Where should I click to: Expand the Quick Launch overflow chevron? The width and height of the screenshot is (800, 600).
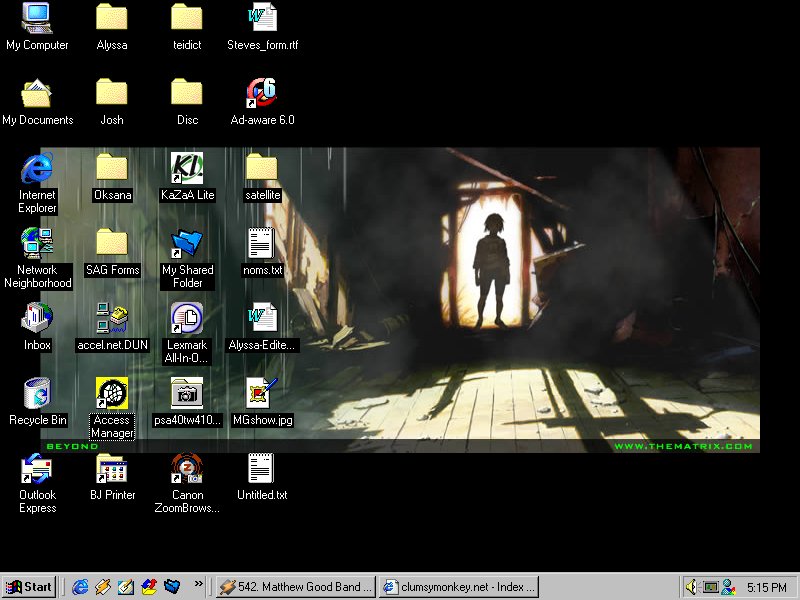[198, 583]
